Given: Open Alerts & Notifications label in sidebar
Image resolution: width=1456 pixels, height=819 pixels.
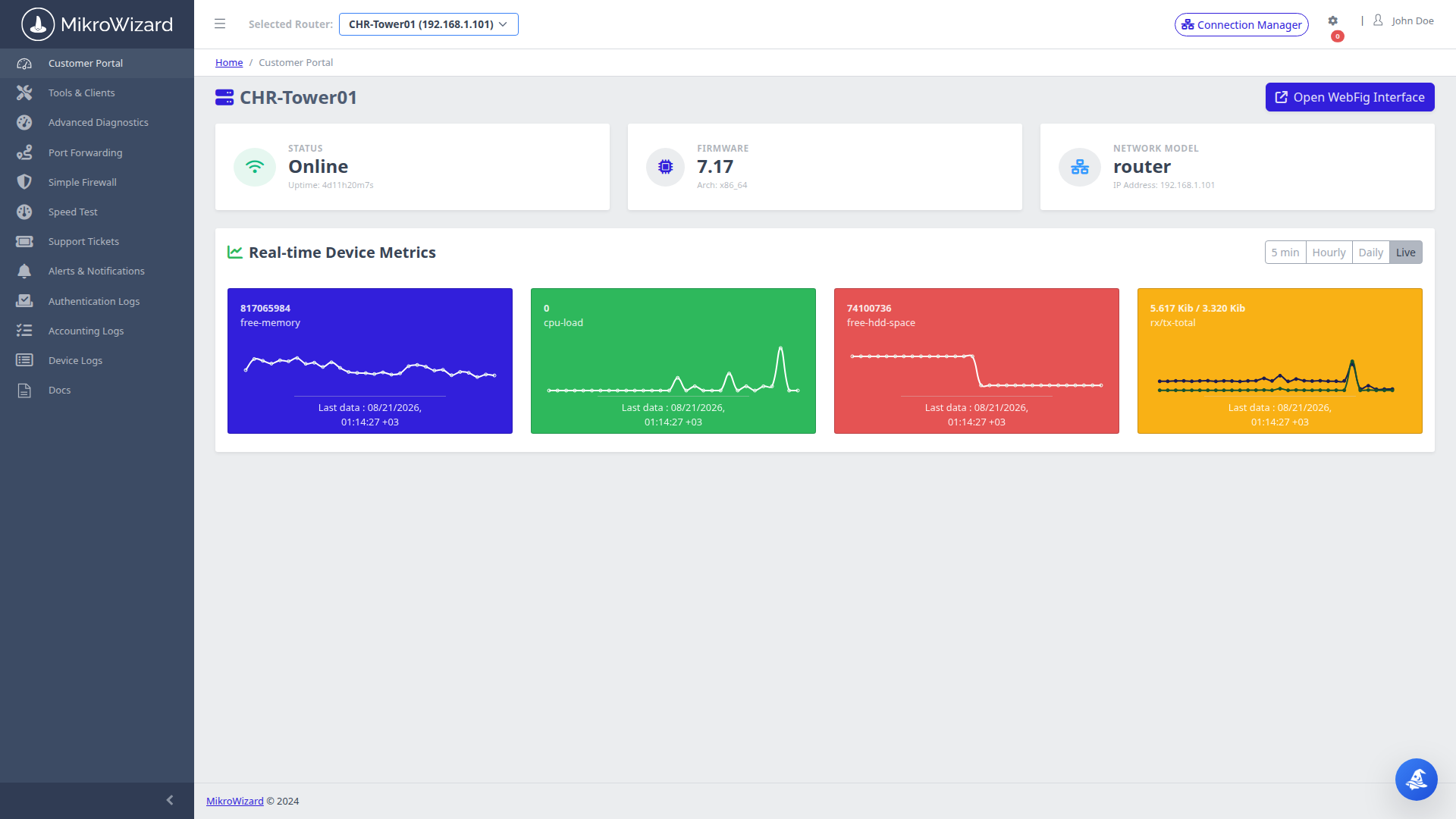Looking at the screenshot, I should pyautogui.click(x=96, y=271).
